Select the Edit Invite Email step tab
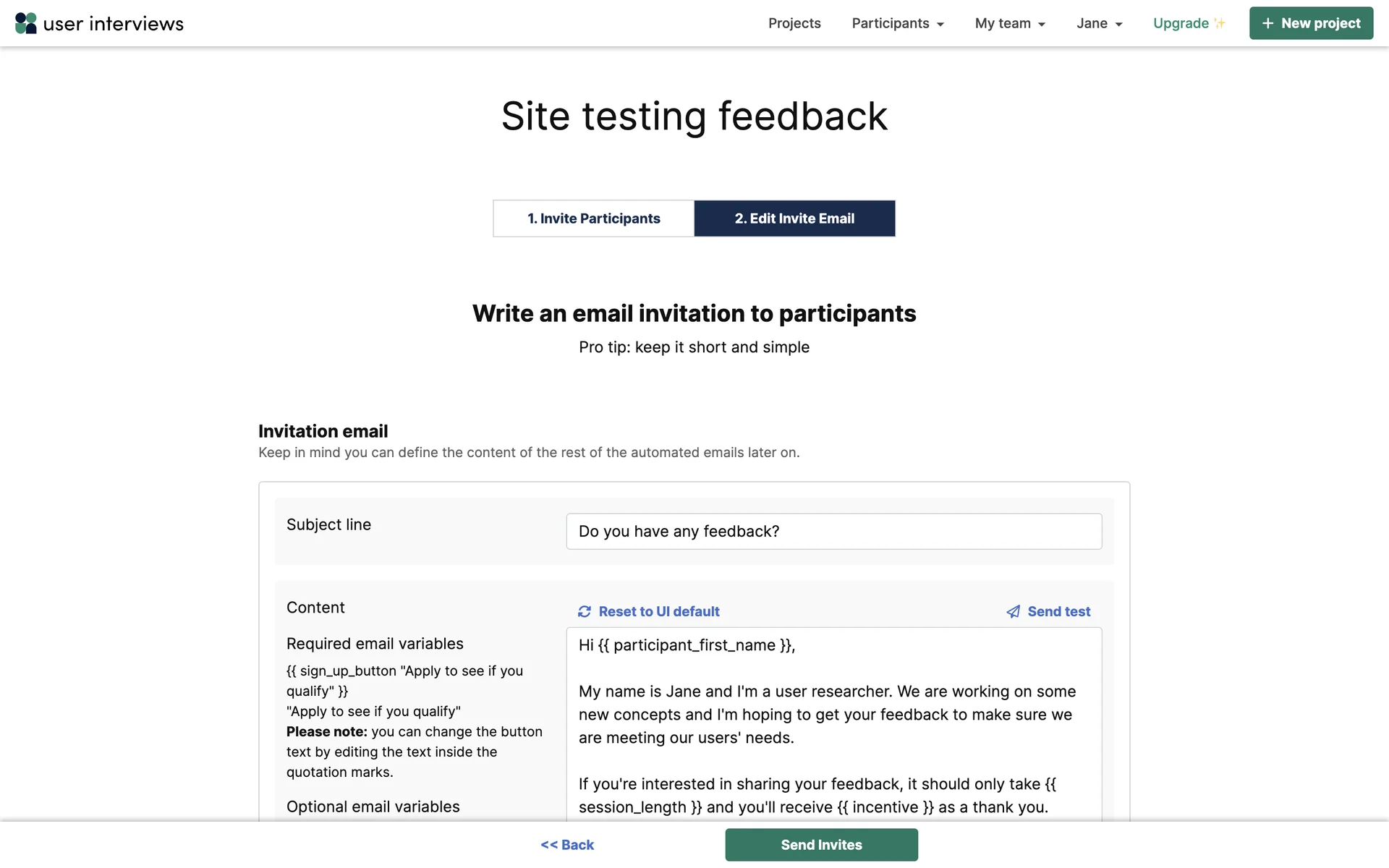Viewport: 1389px width, 868px height. point(794,218)
